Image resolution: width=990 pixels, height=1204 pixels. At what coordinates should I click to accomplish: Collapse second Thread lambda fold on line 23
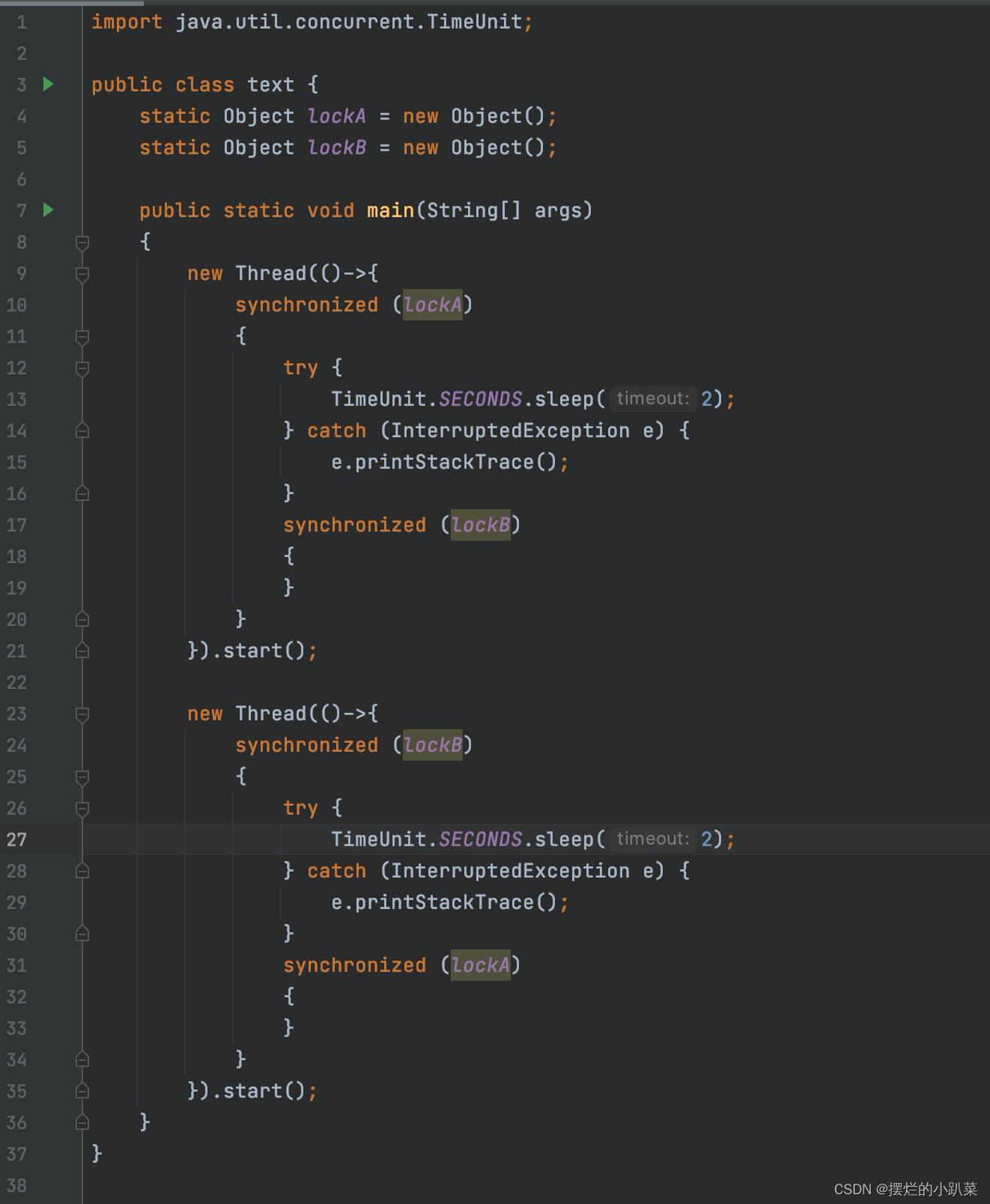[x=82, y=714]
